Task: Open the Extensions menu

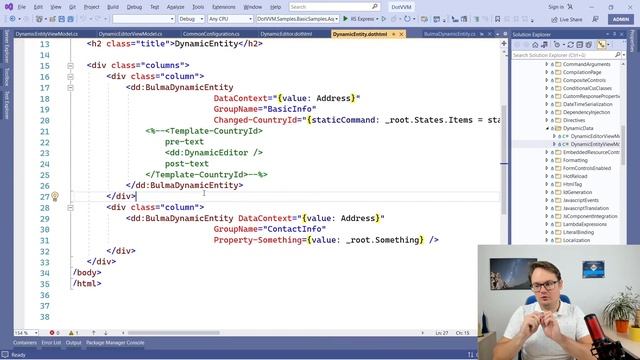Action: pos(224,7)
